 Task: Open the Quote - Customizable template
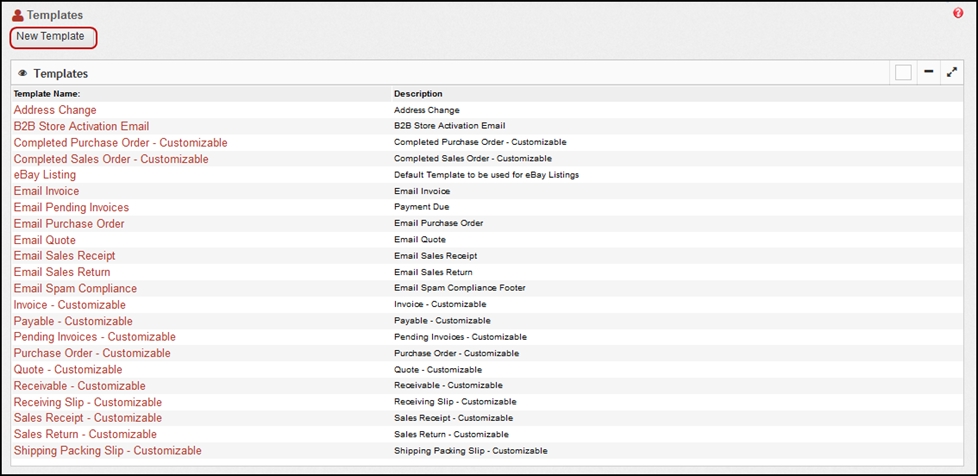[68, 369]
